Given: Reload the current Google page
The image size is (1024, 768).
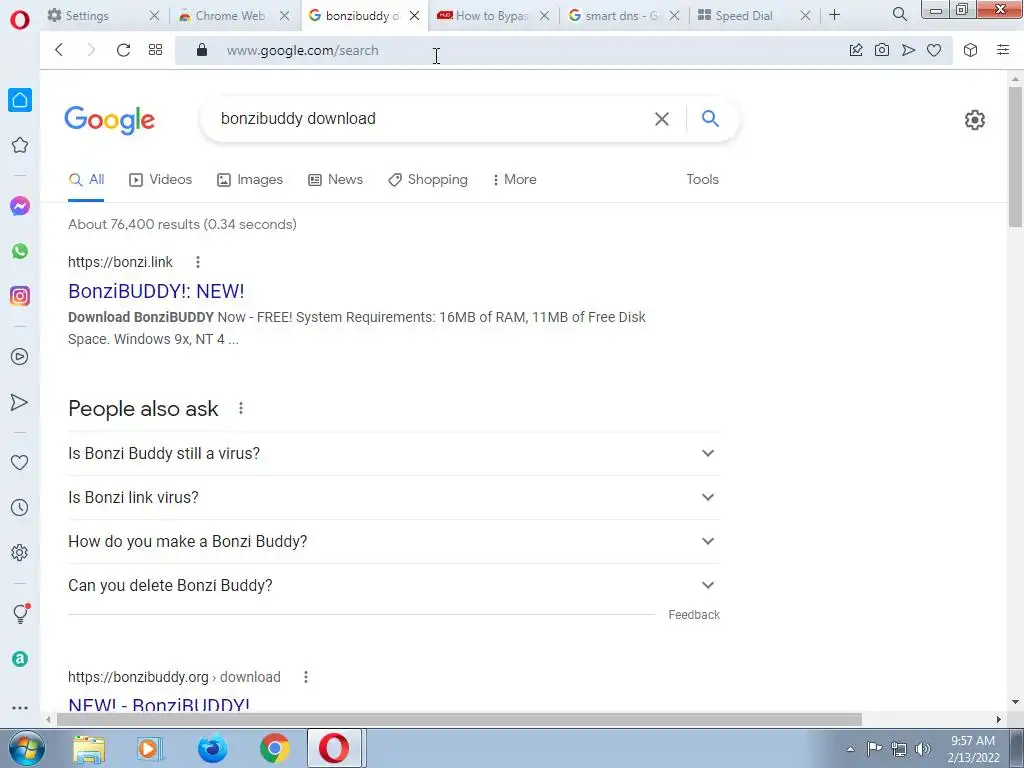Looking at the screenshot, I should pos(123,50).
